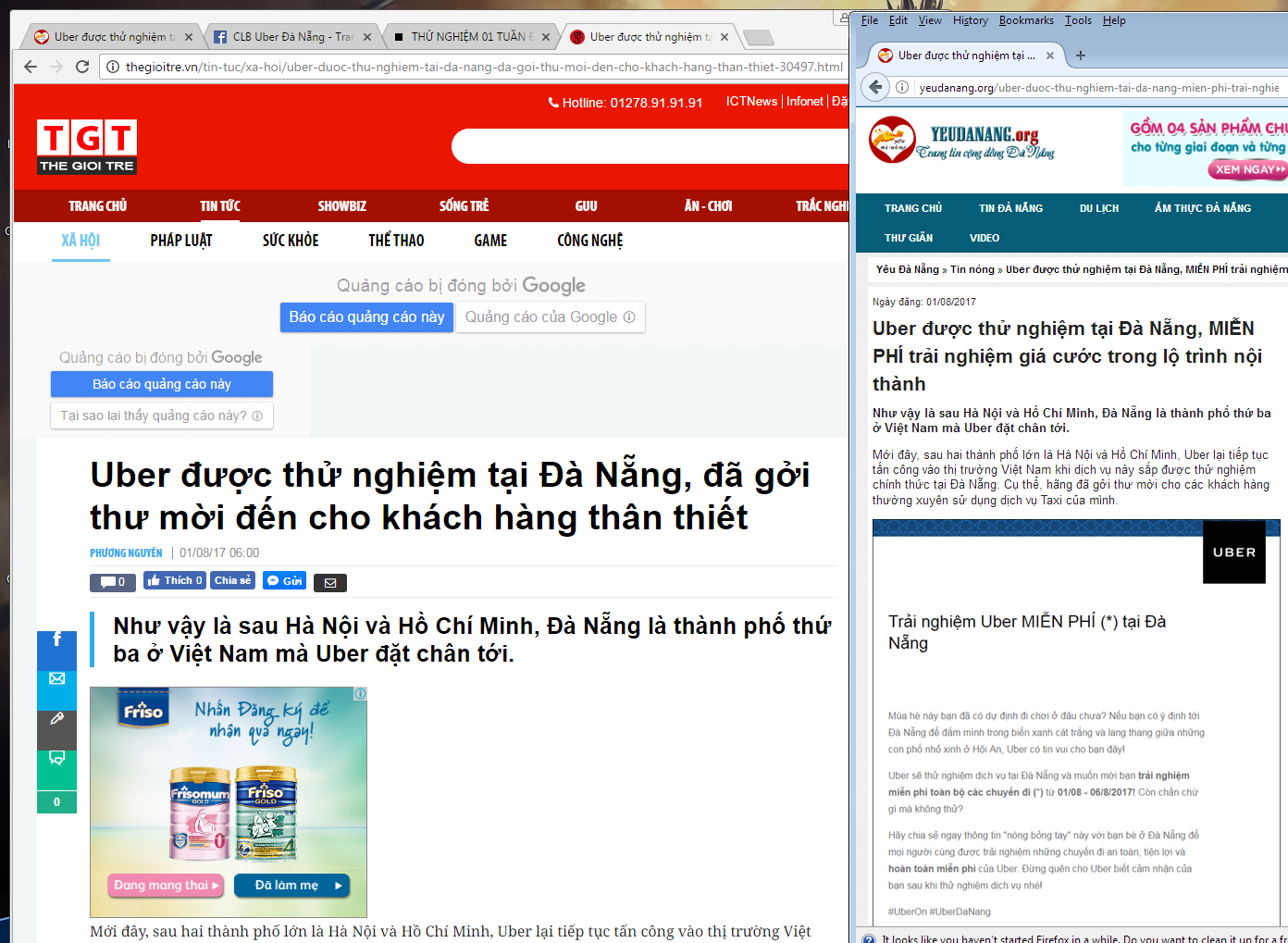Click 'Tin nóng' breadcrumb link in Firefox
This screenshot has height=943, width=1288.
[x=972, y=269]
